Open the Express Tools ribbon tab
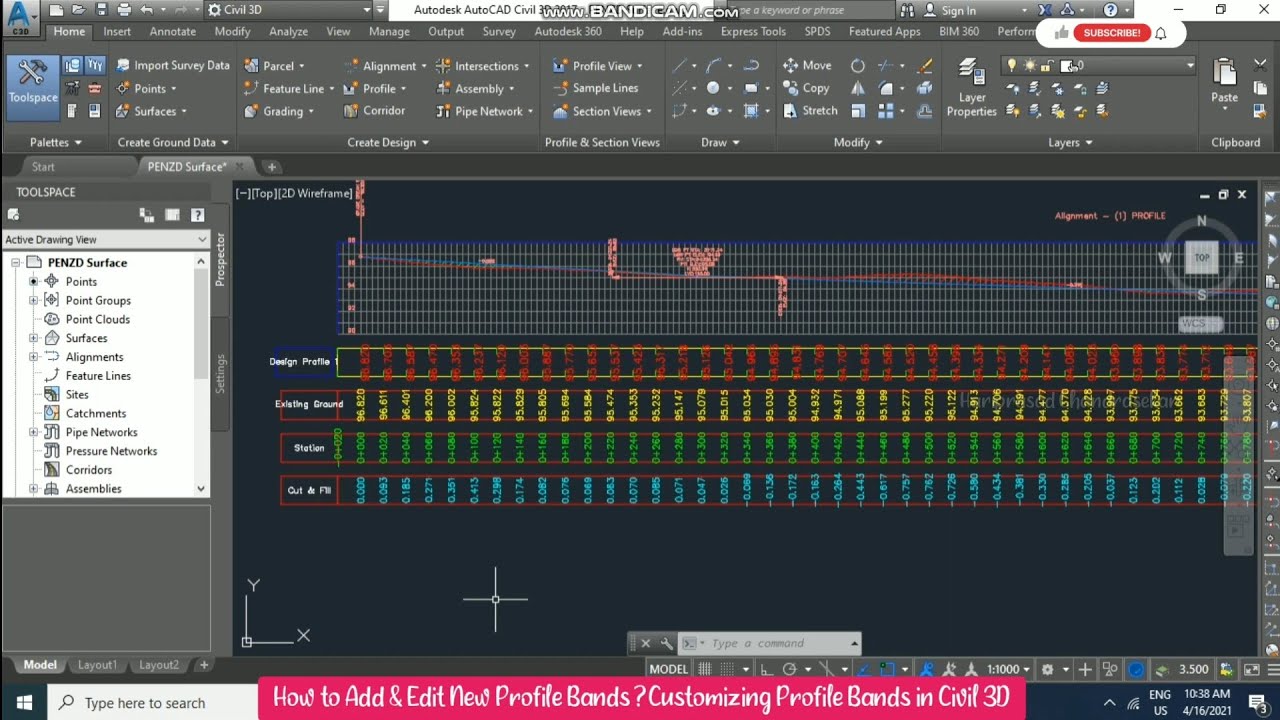Viewport: 1280px width, 720px height. pos(753,31)
